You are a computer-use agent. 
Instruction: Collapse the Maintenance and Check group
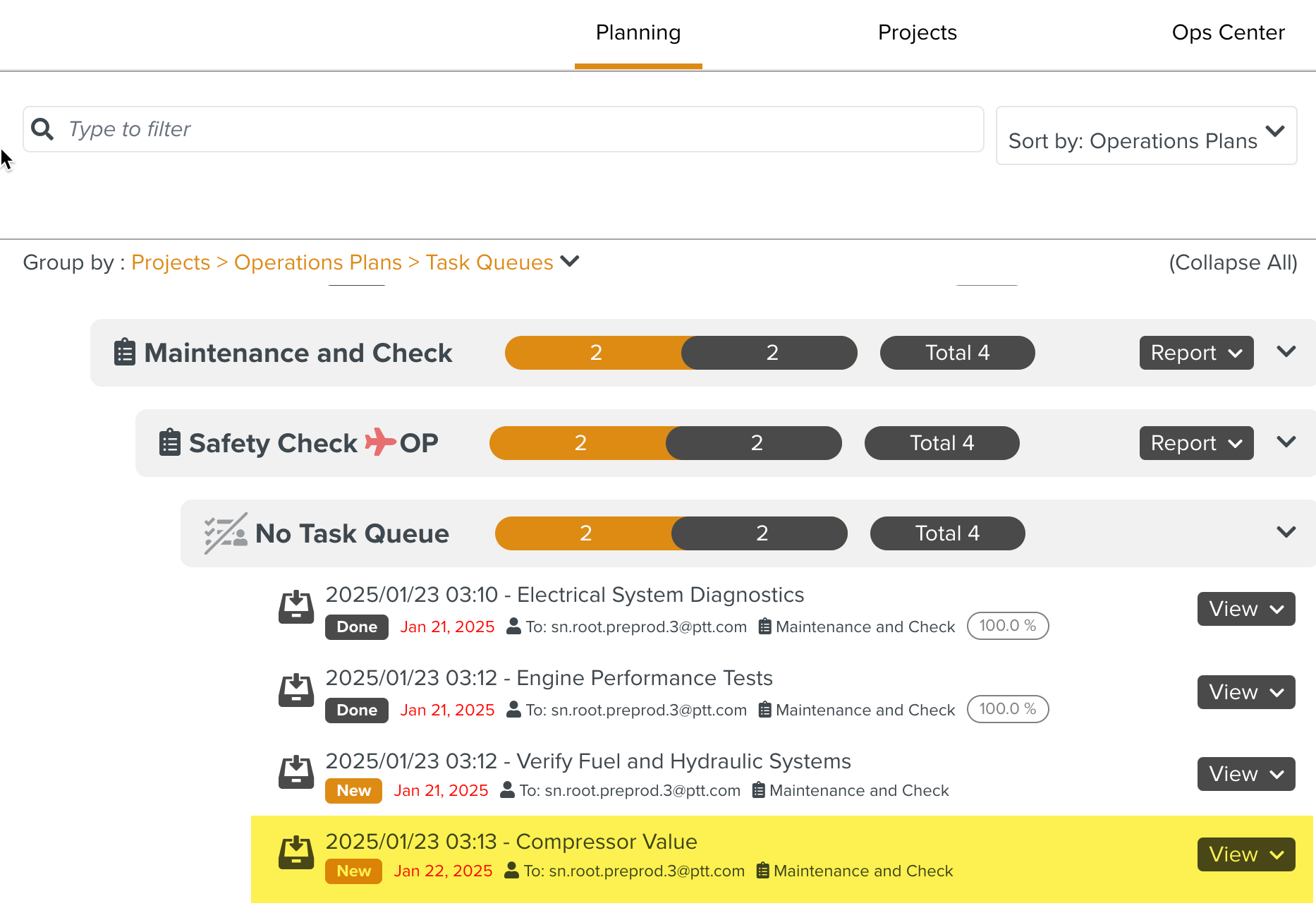tap(1286, 352)
